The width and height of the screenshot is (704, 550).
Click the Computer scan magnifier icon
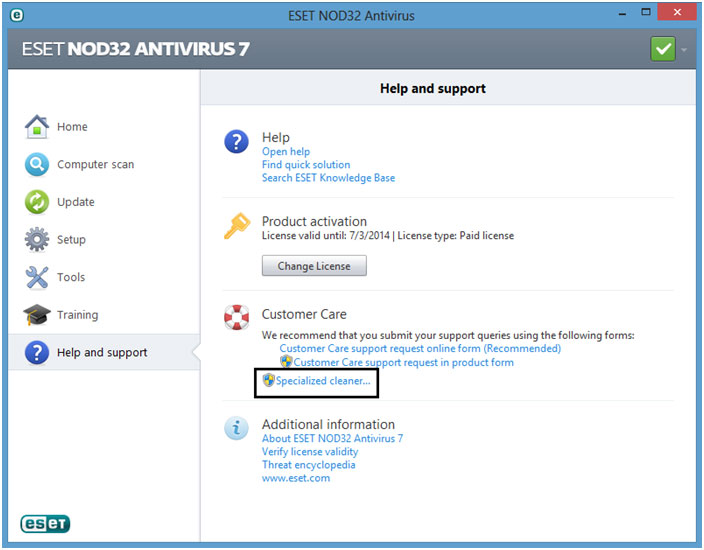point(37,164)
